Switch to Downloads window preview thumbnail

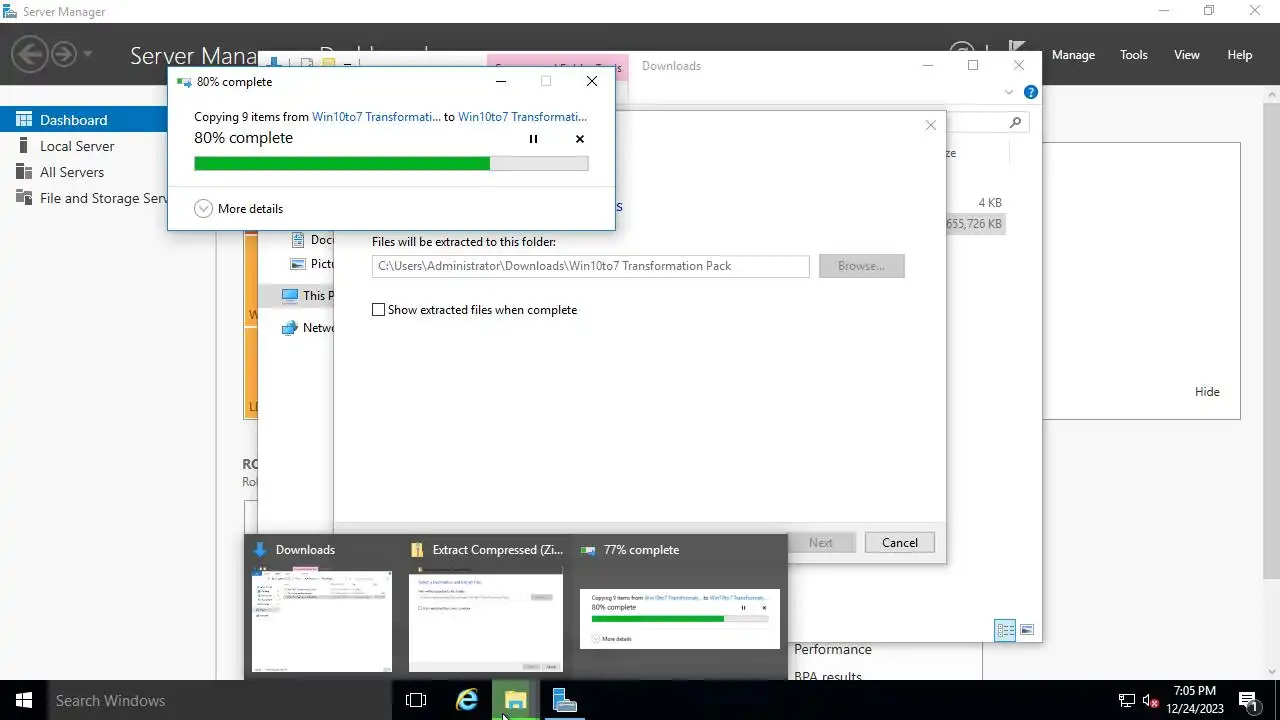click(322, 620)
